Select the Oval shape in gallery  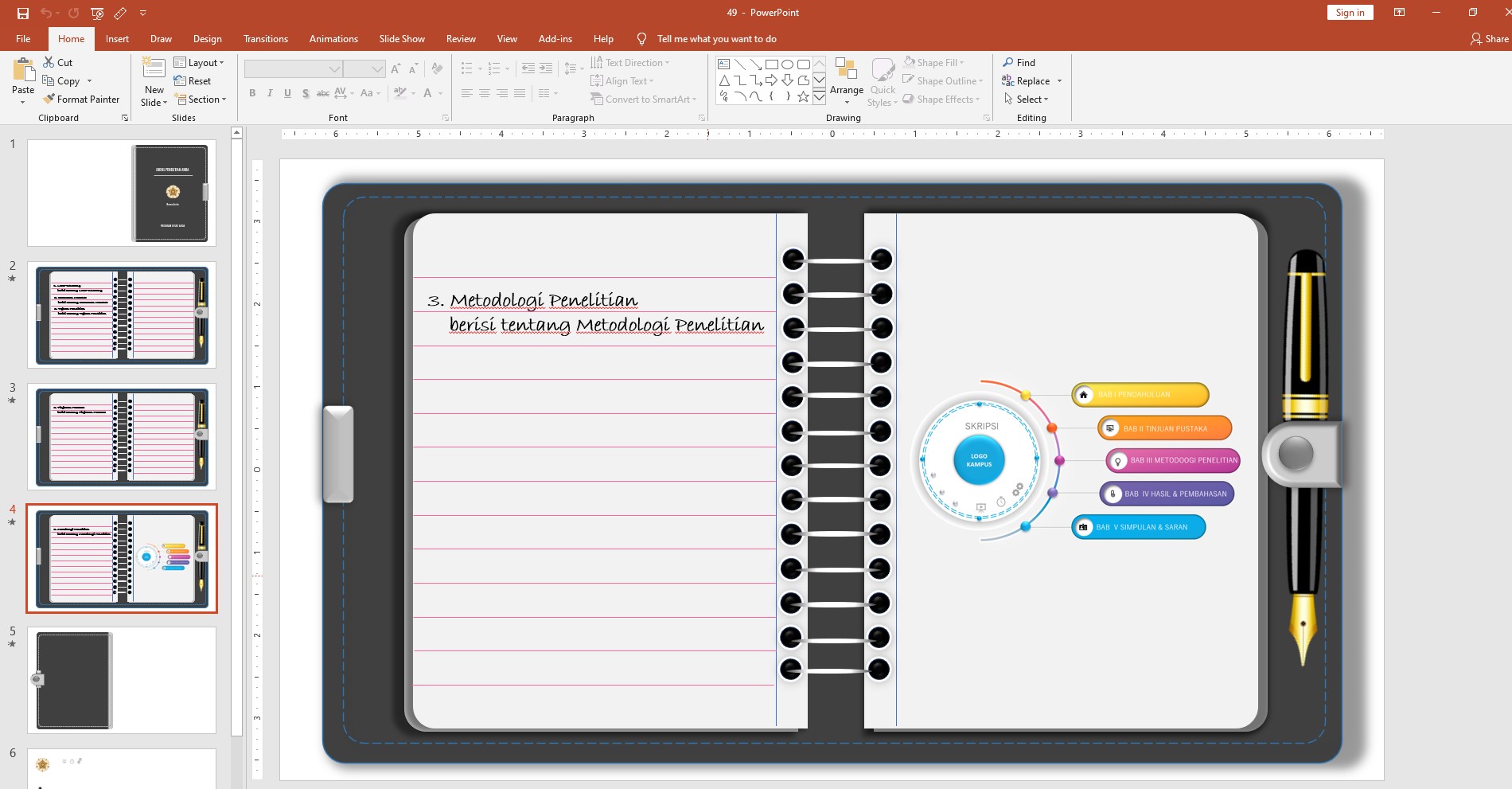(787, 64)
